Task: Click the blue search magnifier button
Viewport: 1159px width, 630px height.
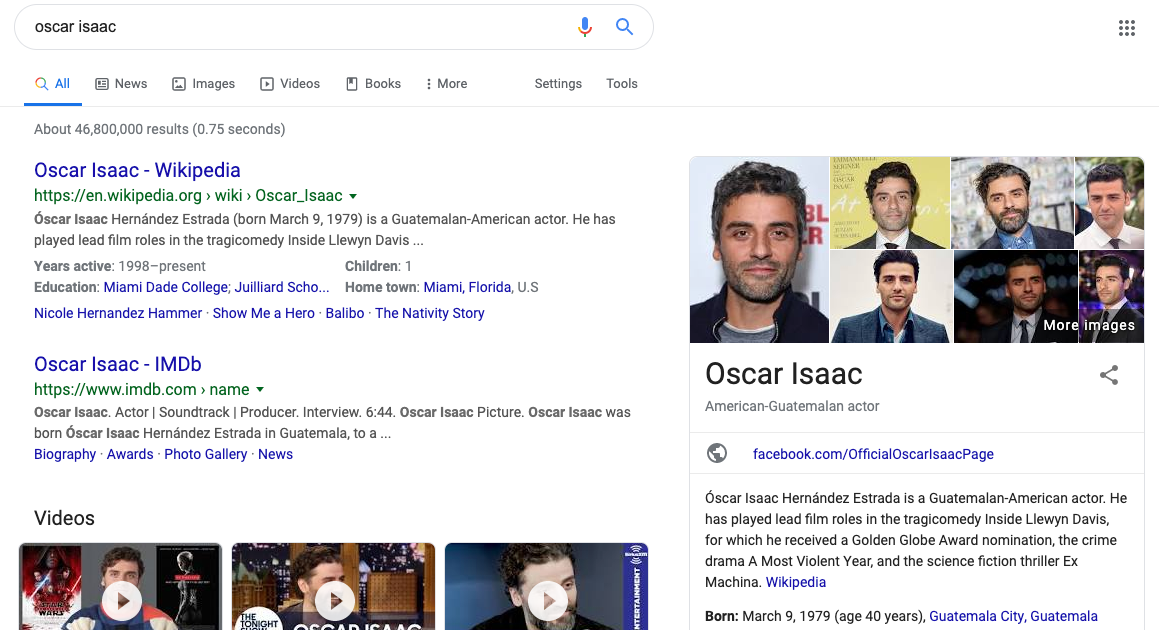Action: pos(625,27)
